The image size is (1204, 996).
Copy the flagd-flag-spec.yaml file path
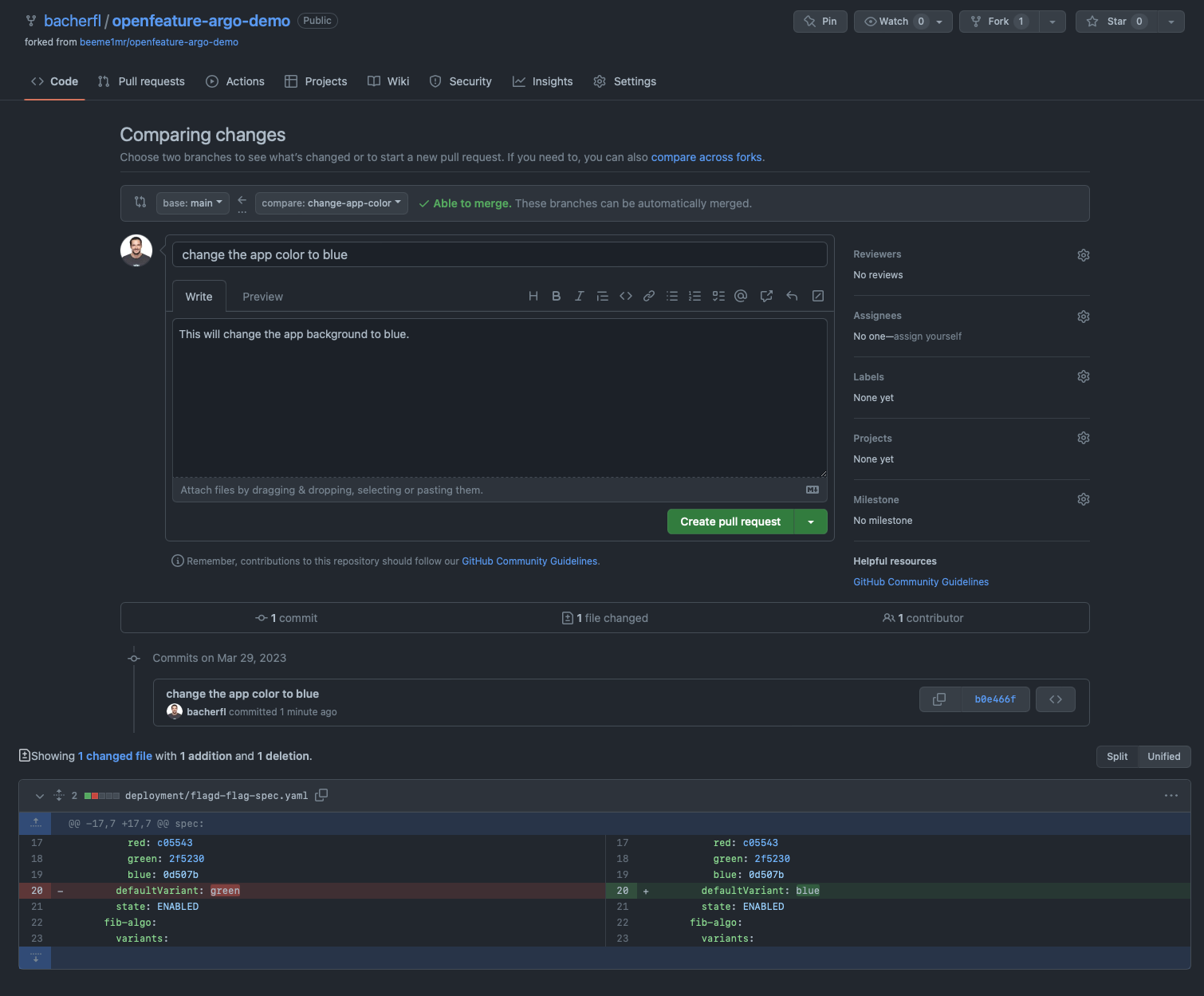(x=321, y=795)
